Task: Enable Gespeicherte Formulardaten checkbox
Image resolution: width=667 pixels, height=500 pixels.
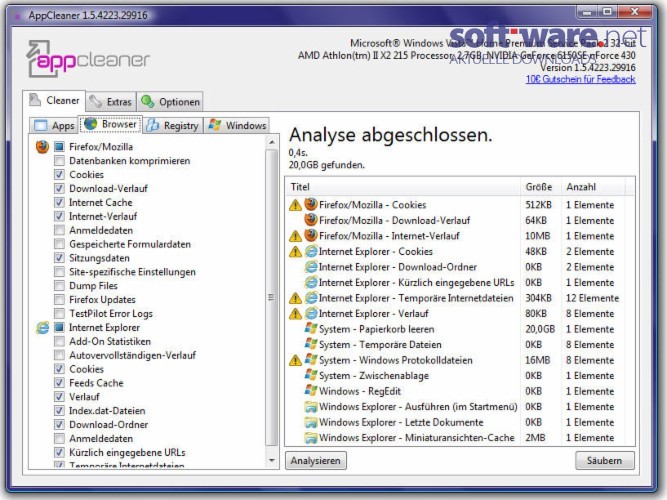Action: click(x=59, y=244)
